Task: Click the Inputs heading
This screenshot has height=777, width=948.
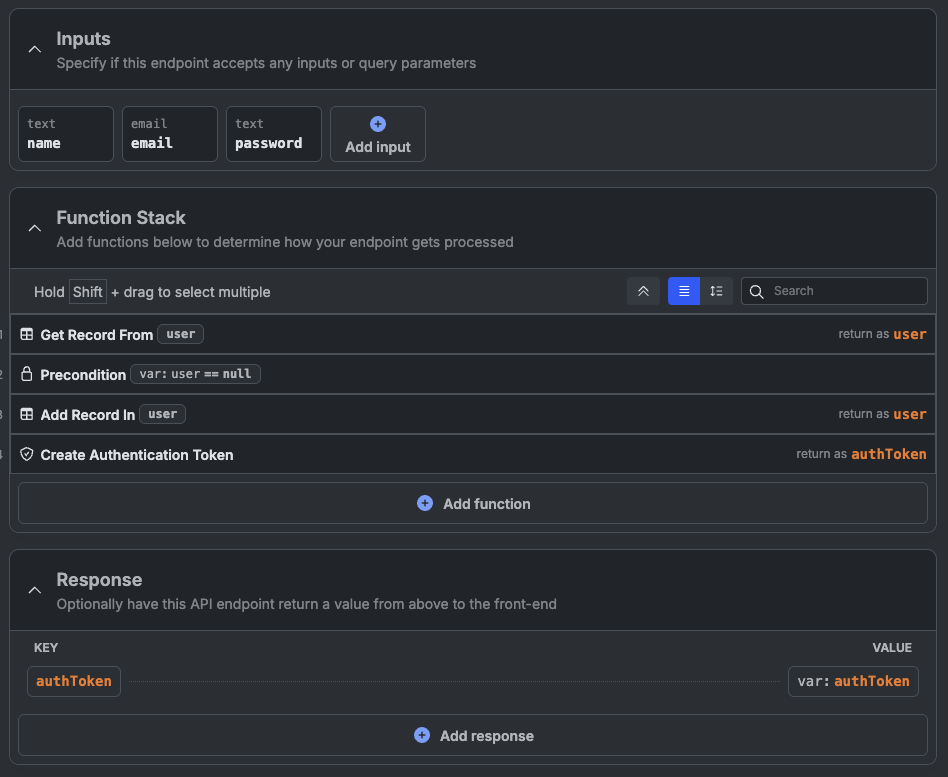Action: click(x=83, y=39)
